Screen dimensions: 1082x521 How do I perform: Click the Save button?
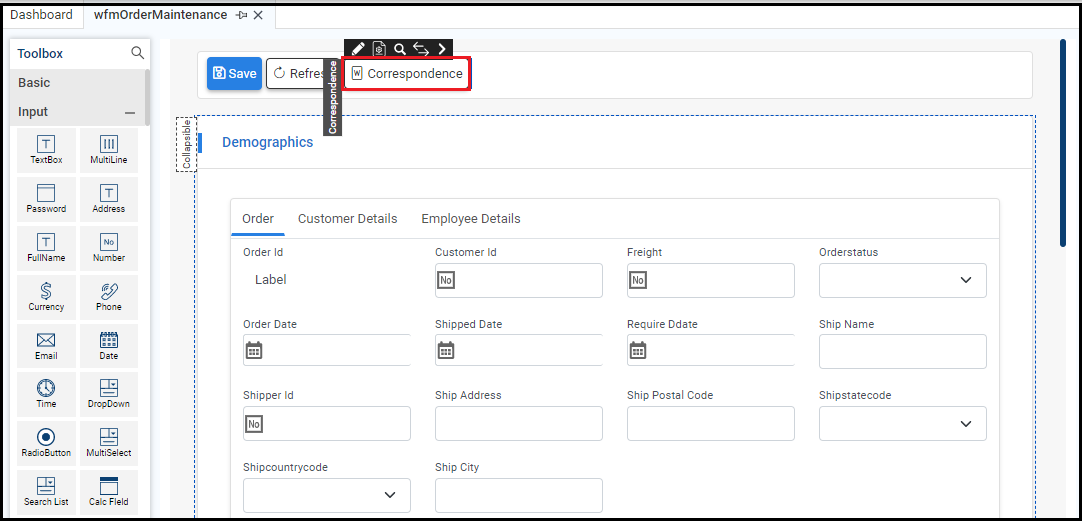click(235, 73)
